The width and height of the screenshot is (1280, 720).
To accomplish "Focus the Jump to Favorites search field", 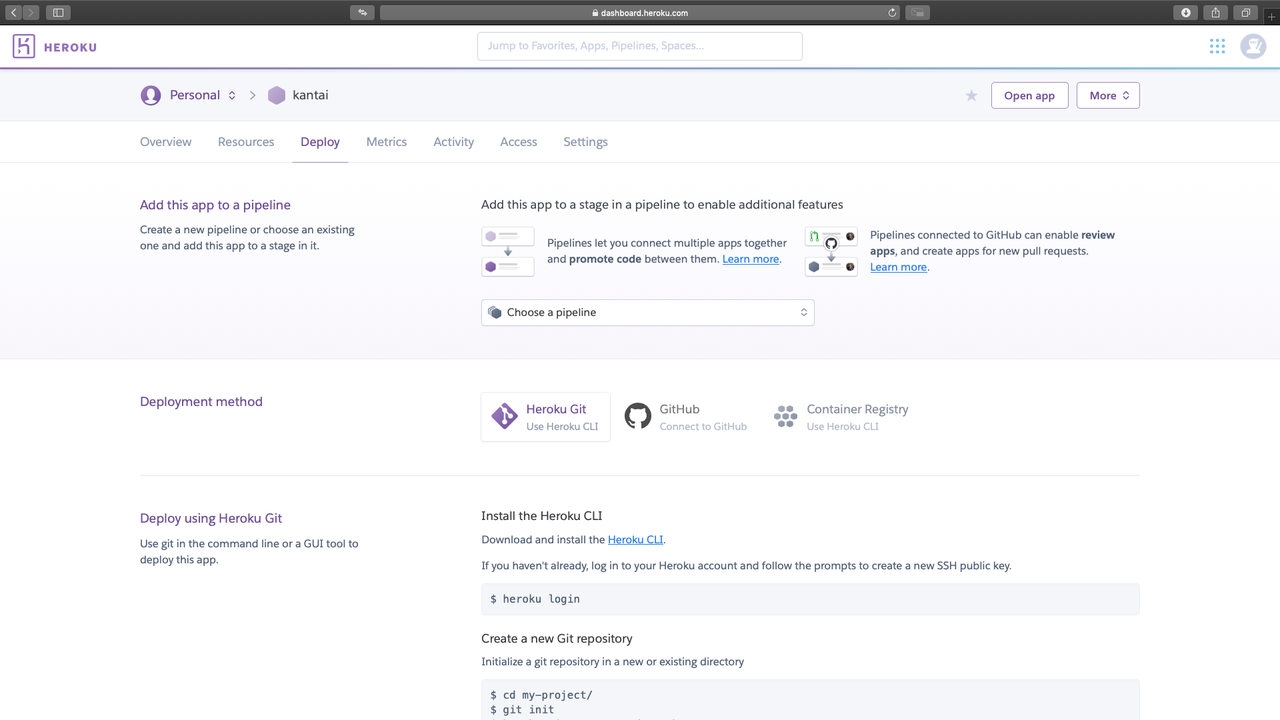I will (x=639, y=46).
